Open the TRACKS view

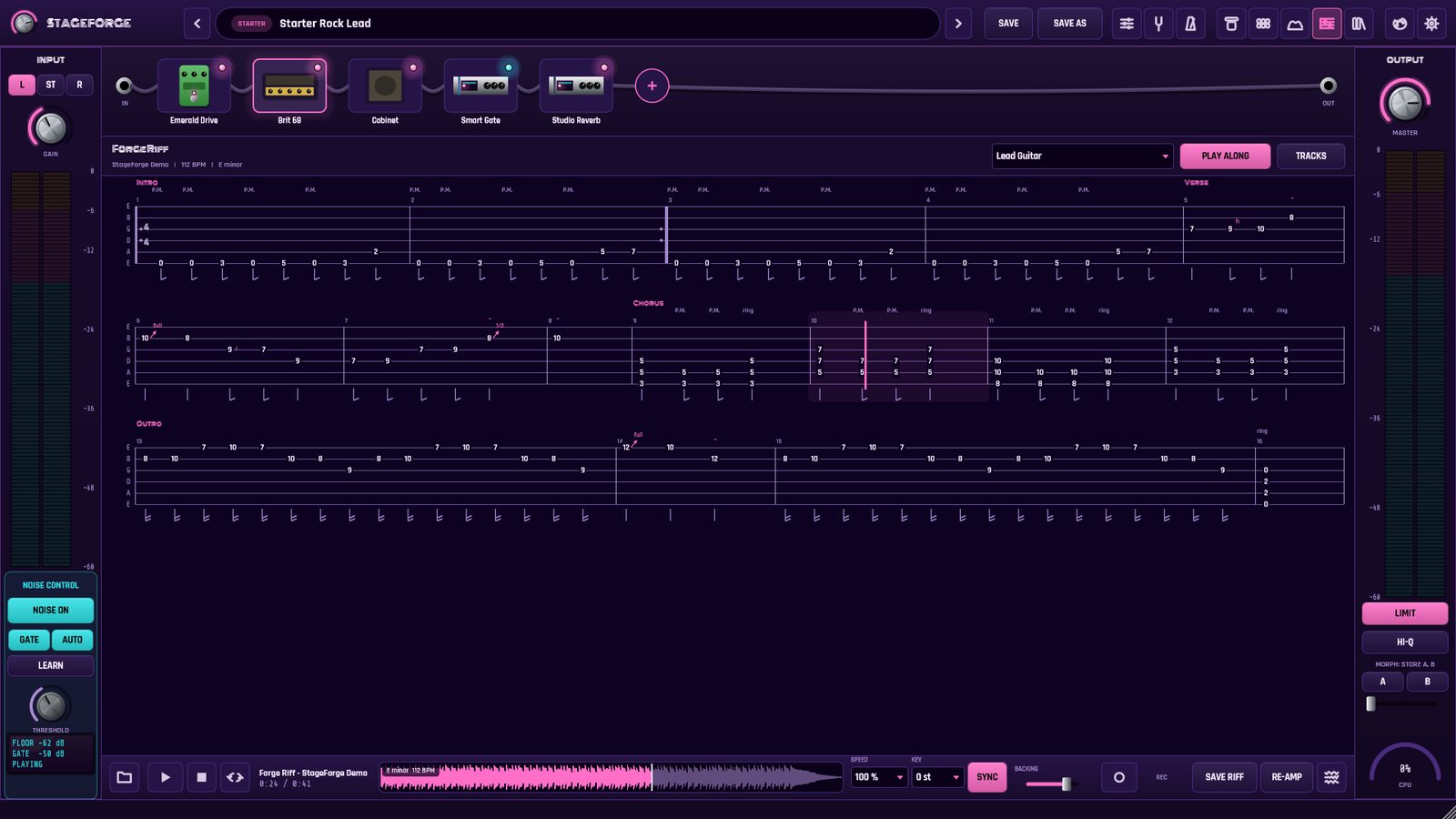(x=1311, y=157)
